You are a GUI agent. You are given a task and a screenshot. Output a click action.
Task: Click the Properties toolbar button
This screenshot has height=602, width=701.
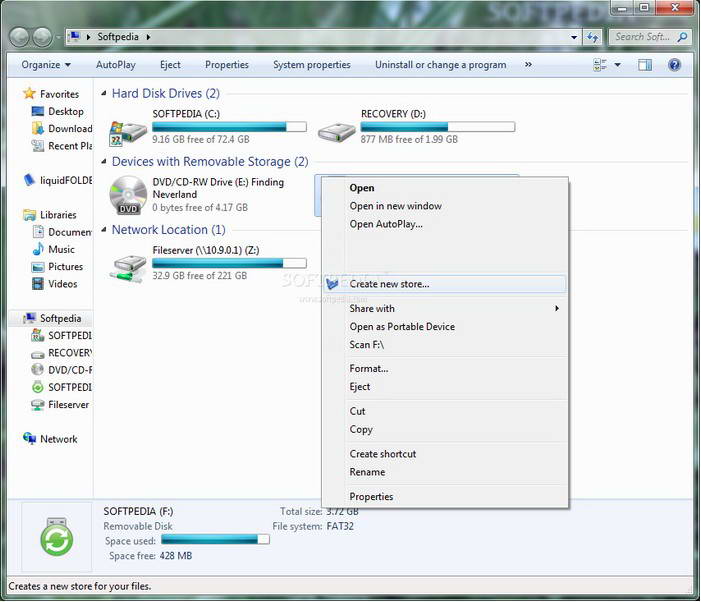pos(227,65)
